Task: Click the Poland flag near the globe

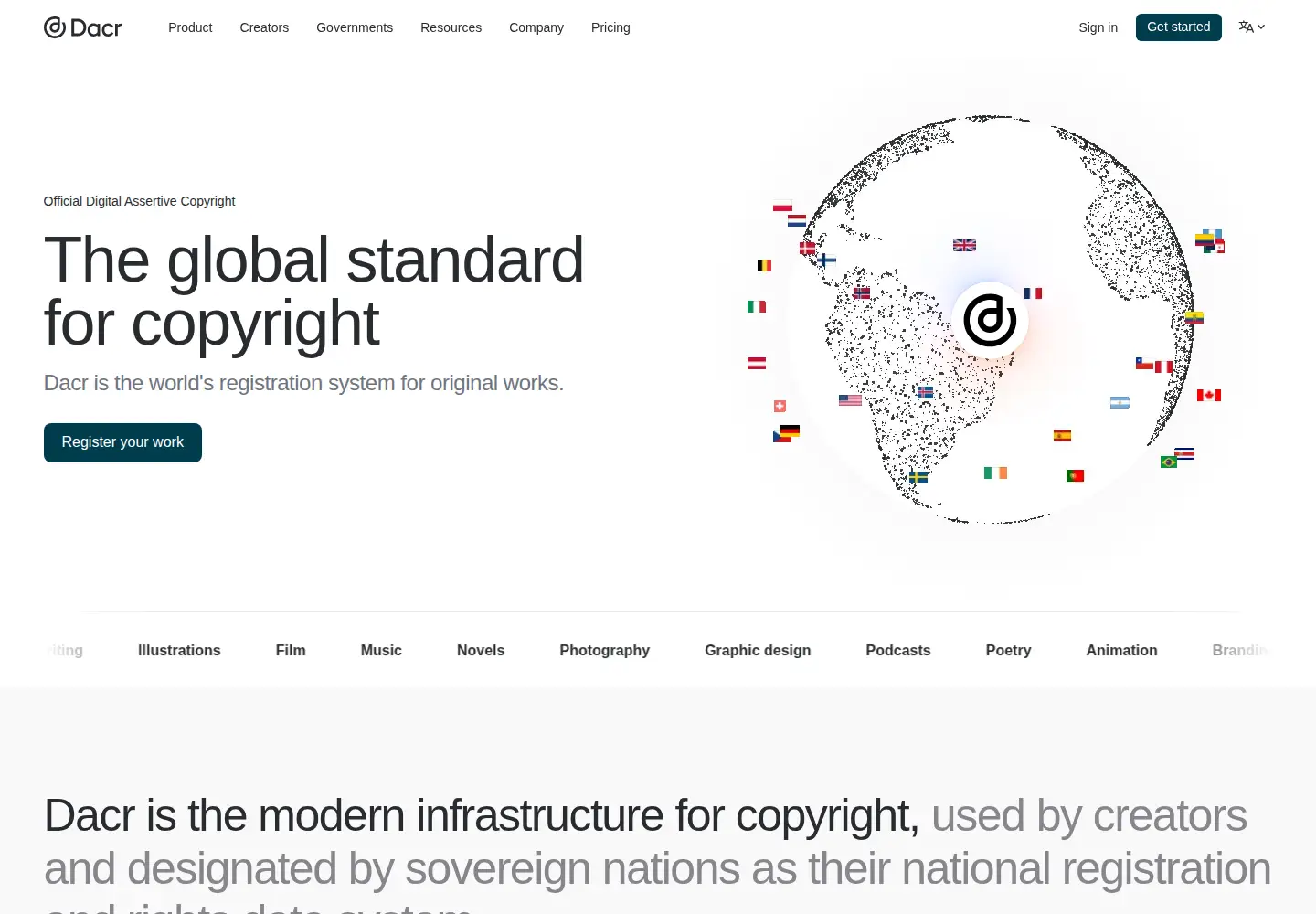Action: coord(782,207)
